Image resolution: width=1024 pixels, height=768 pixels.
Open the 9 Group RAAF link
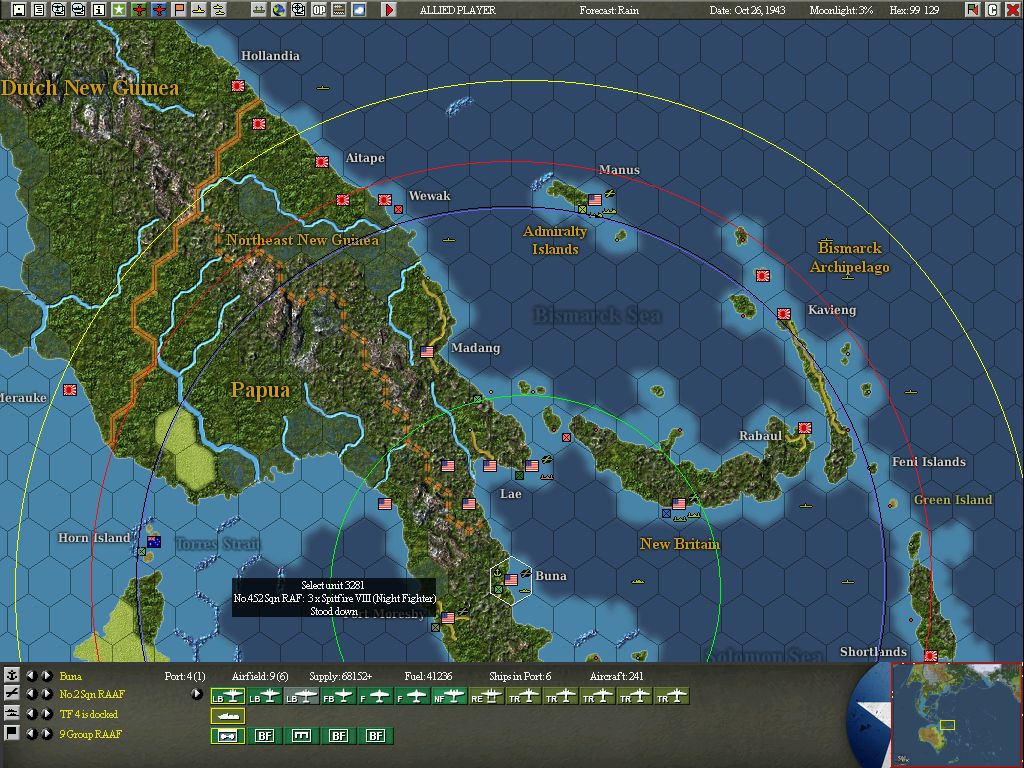click(x=90, y=734)
